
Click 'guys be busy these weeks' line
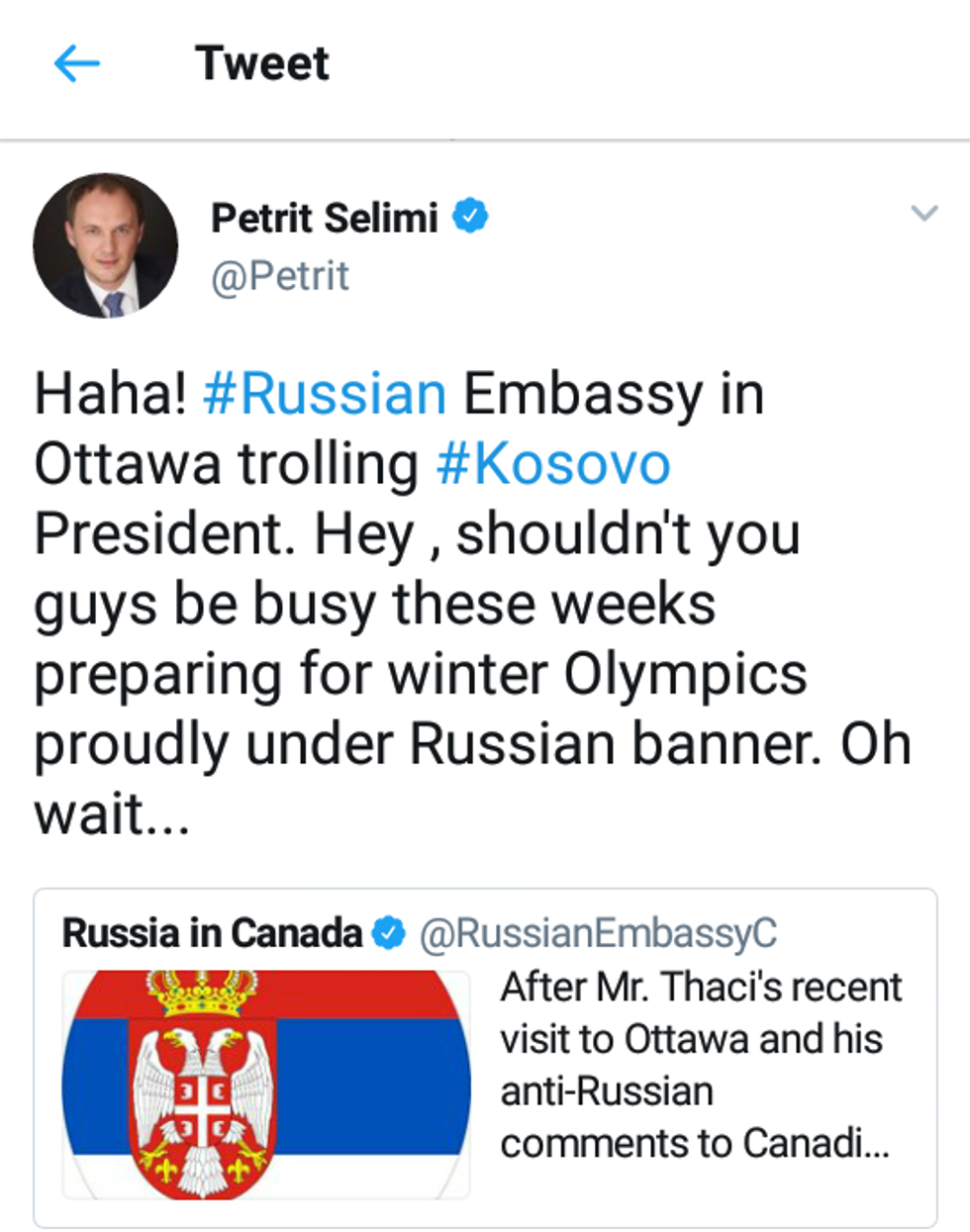coord(374,605)
